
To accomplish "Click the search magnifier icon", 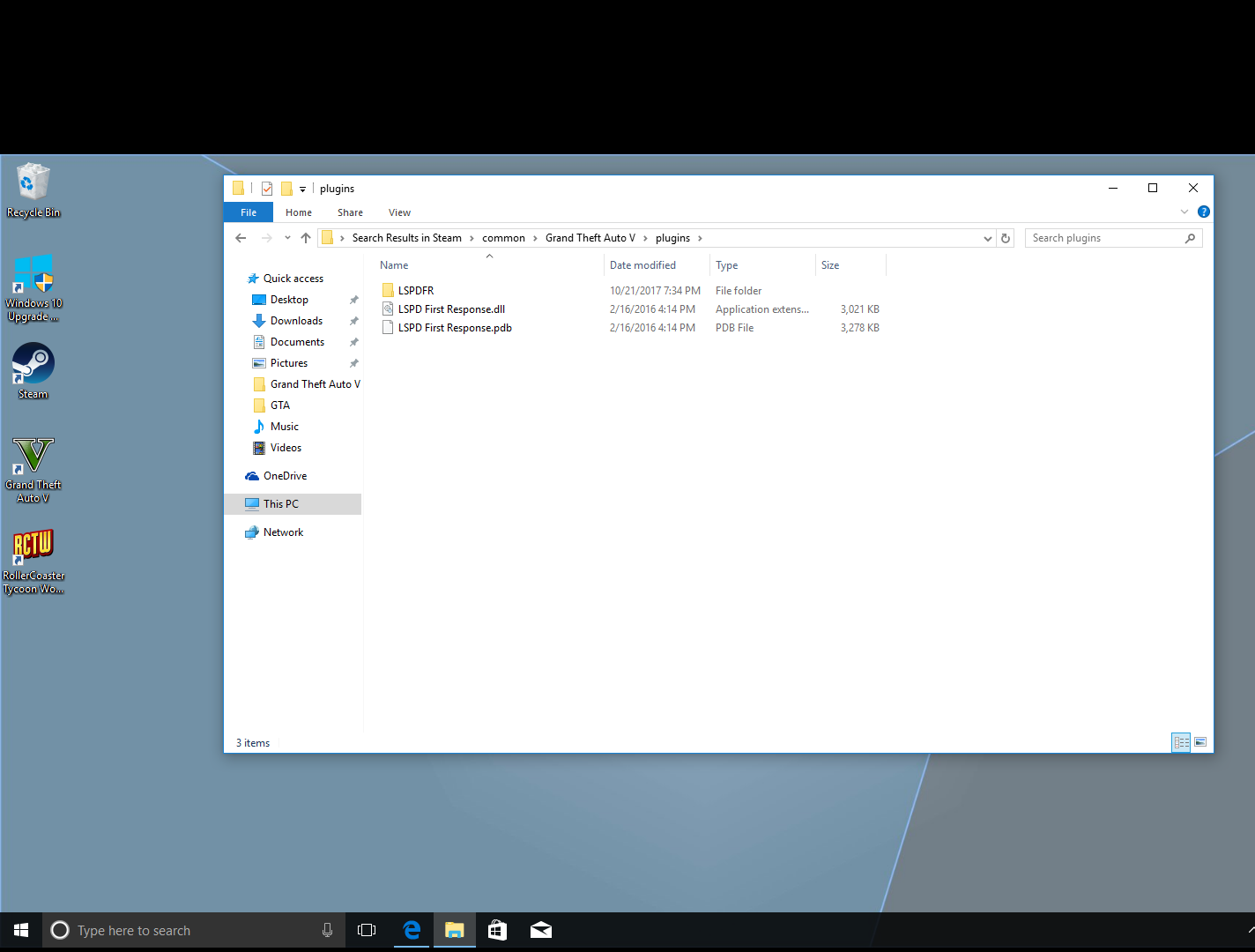I will point(1190,238).
